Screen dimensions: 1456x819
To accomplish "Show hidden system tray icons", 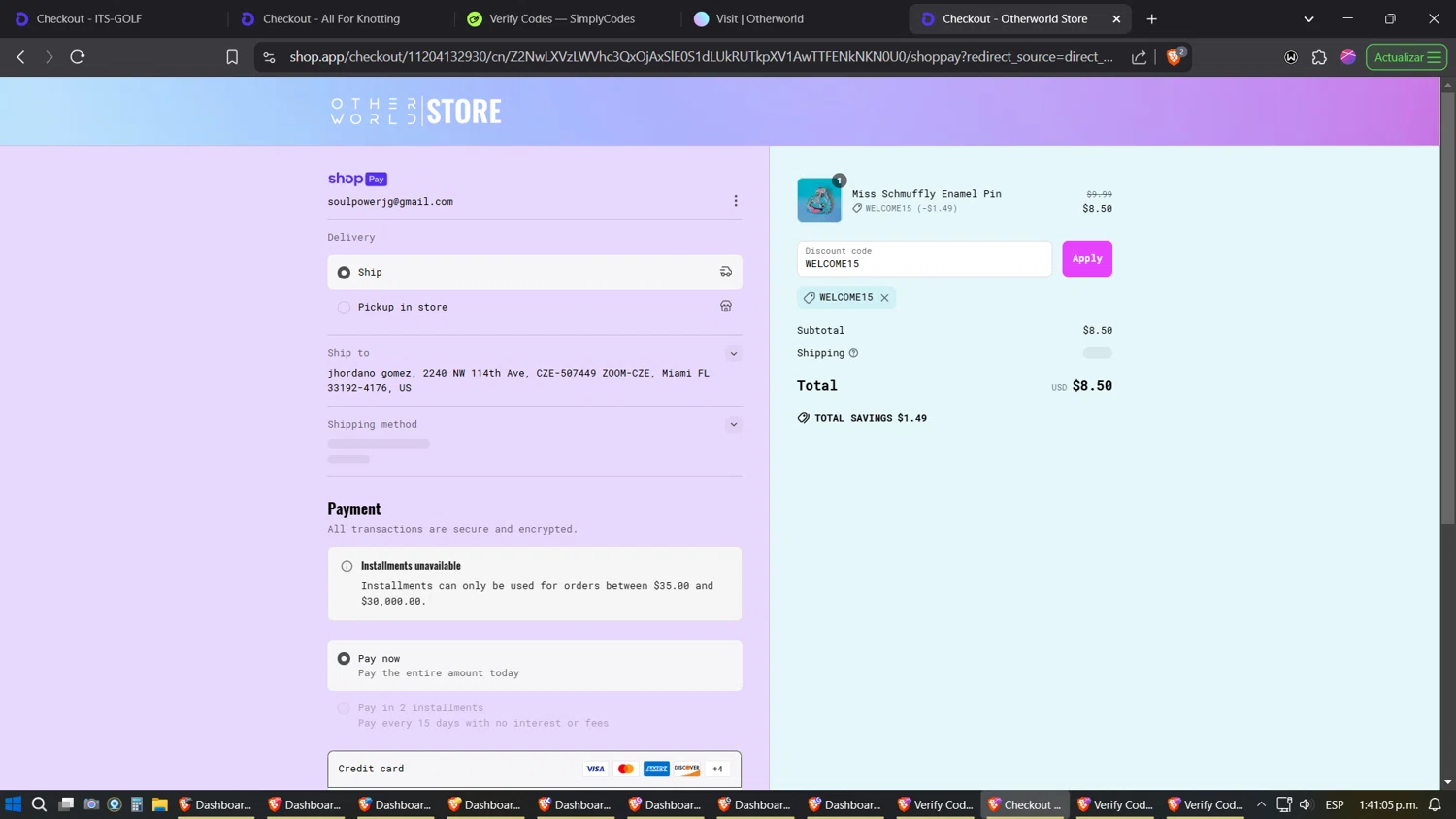I will (x=1261, y=804).
